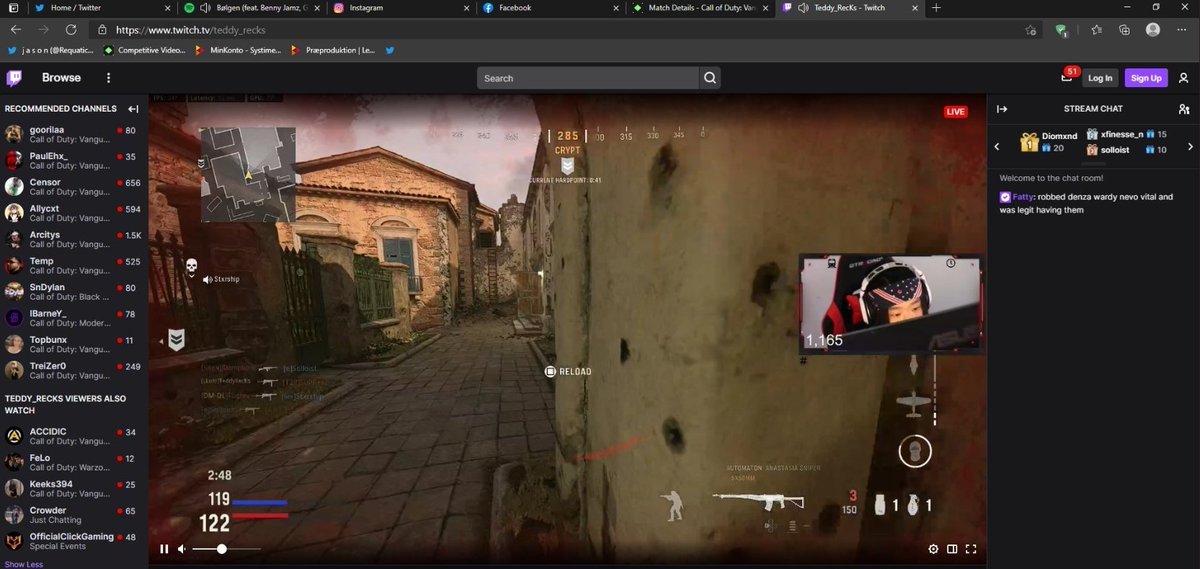Viewport: 1200px width, 569px height.
Task: Open recommended channel Arcitys
Action: coord(72,241)
